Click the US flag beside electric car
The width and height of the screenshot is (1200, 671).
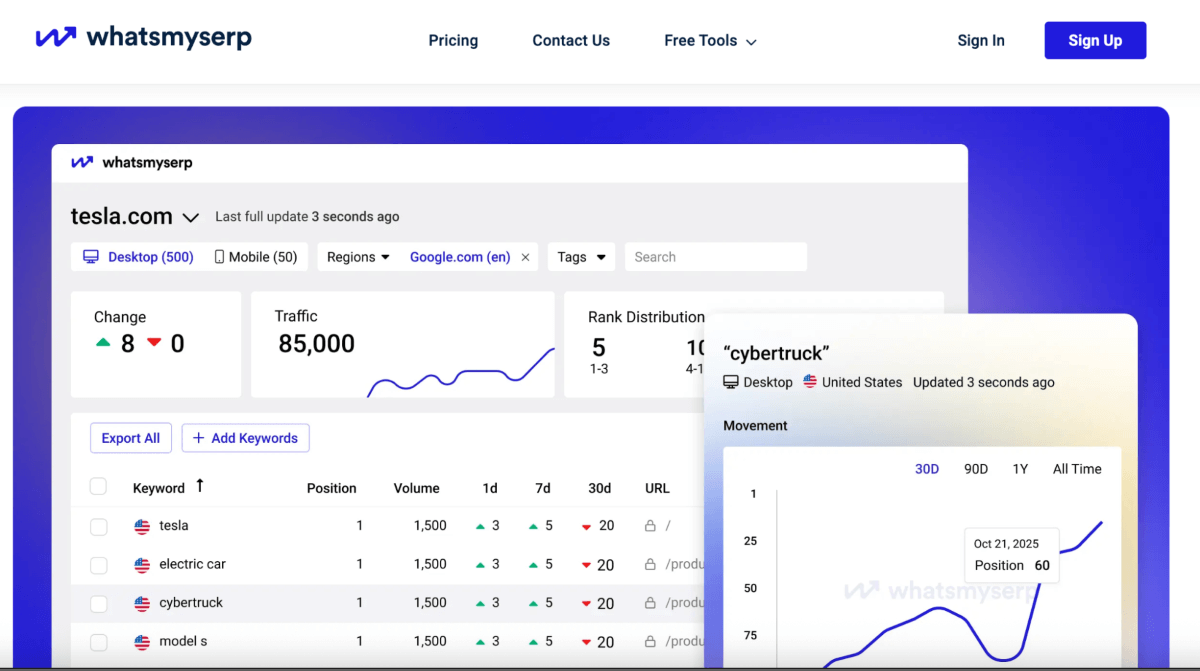[142, 565]
